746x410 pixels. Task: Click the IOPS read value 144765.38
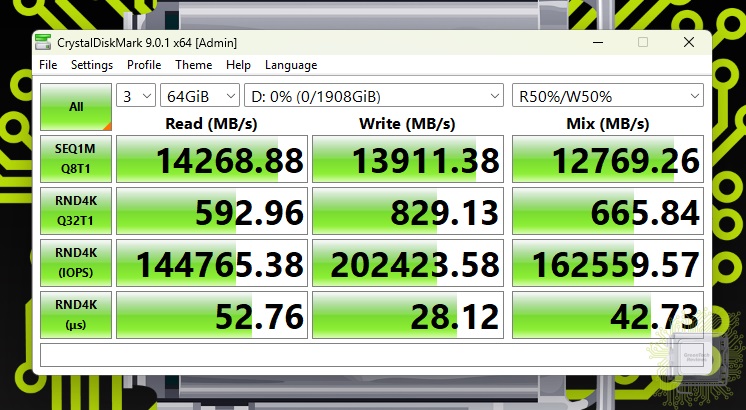212,263
